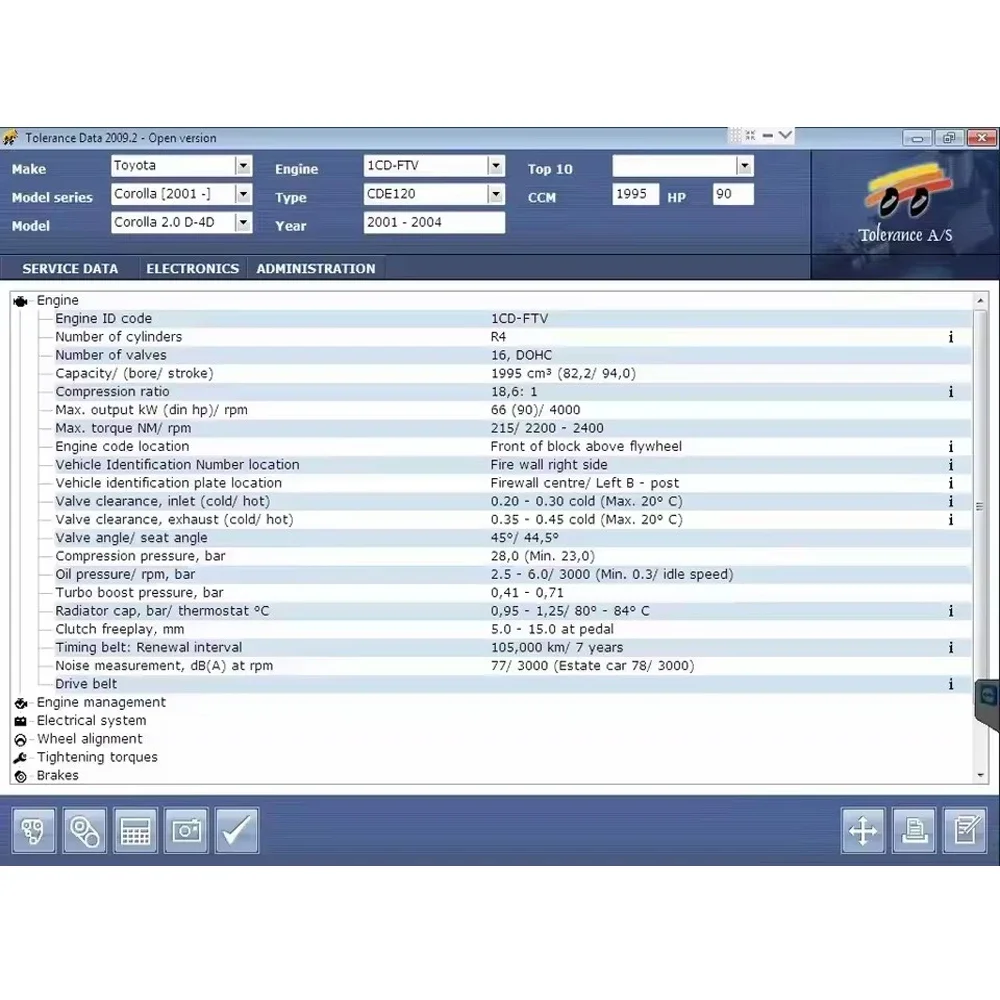The image size is (1000, 1000).
Task: Click the Brakes category icon
Action: pos(20,776)
